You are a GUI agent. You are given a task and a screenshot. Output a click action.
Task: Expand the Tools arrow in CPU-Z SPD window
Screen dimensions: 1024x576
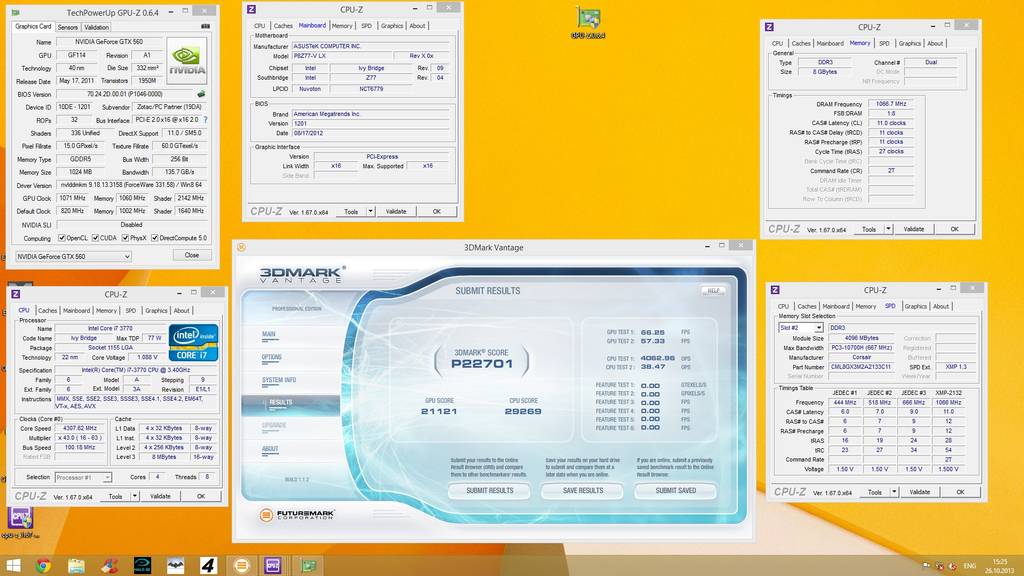click(x=894, y=492)
